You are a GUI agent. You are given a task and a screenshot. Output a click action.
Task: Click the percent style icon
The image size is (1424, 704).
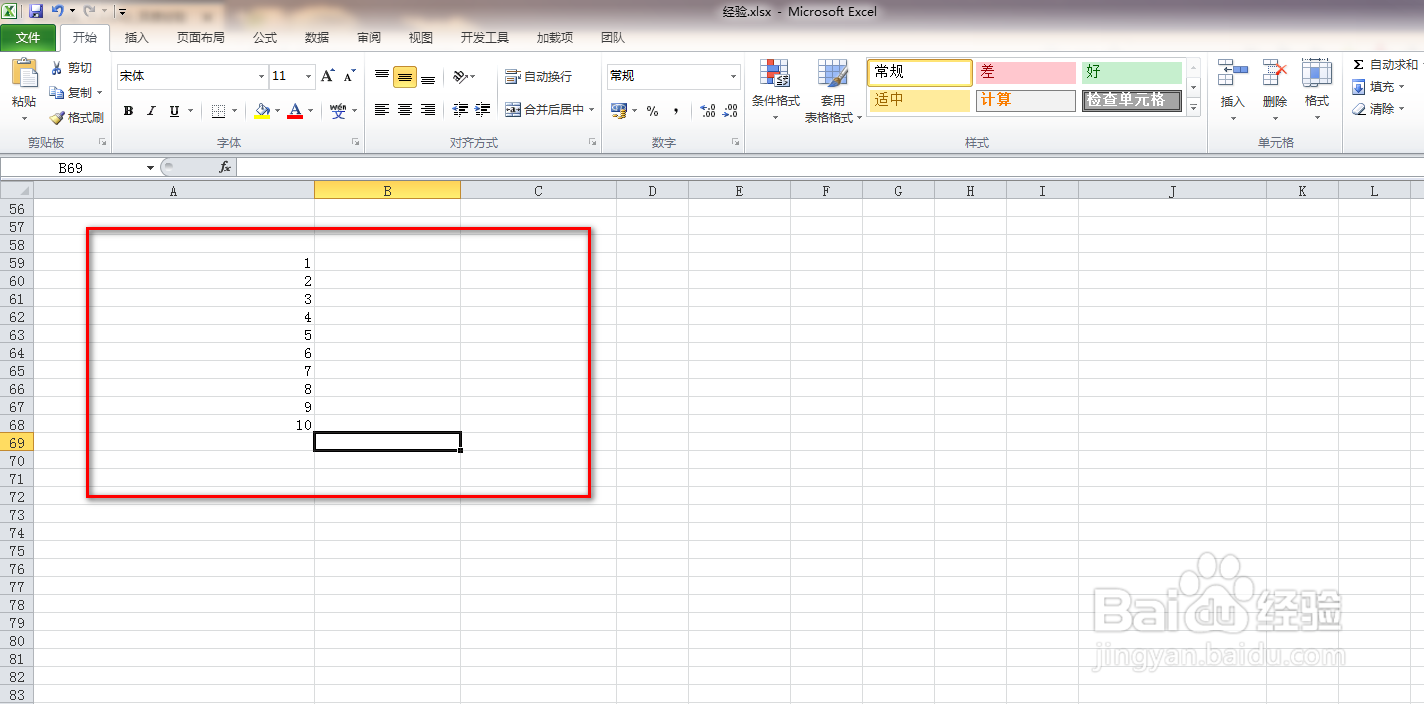[x=652, y=111]
